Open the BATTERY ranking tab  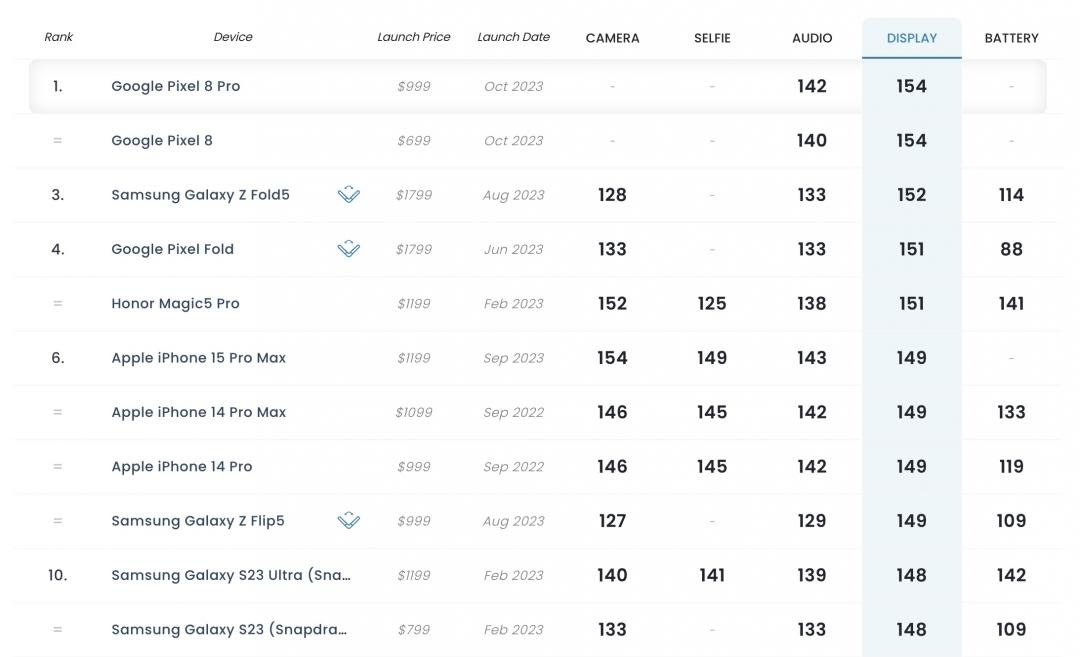pos(1011,38)
